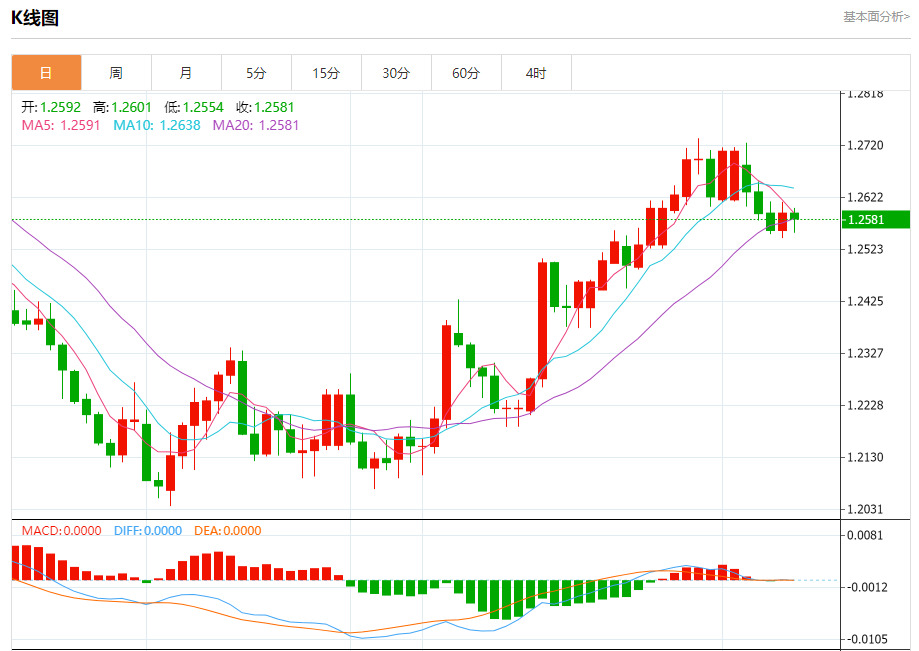
Task: Click the 开:1.2592 open price value
Action: click(x=51, y=107)
